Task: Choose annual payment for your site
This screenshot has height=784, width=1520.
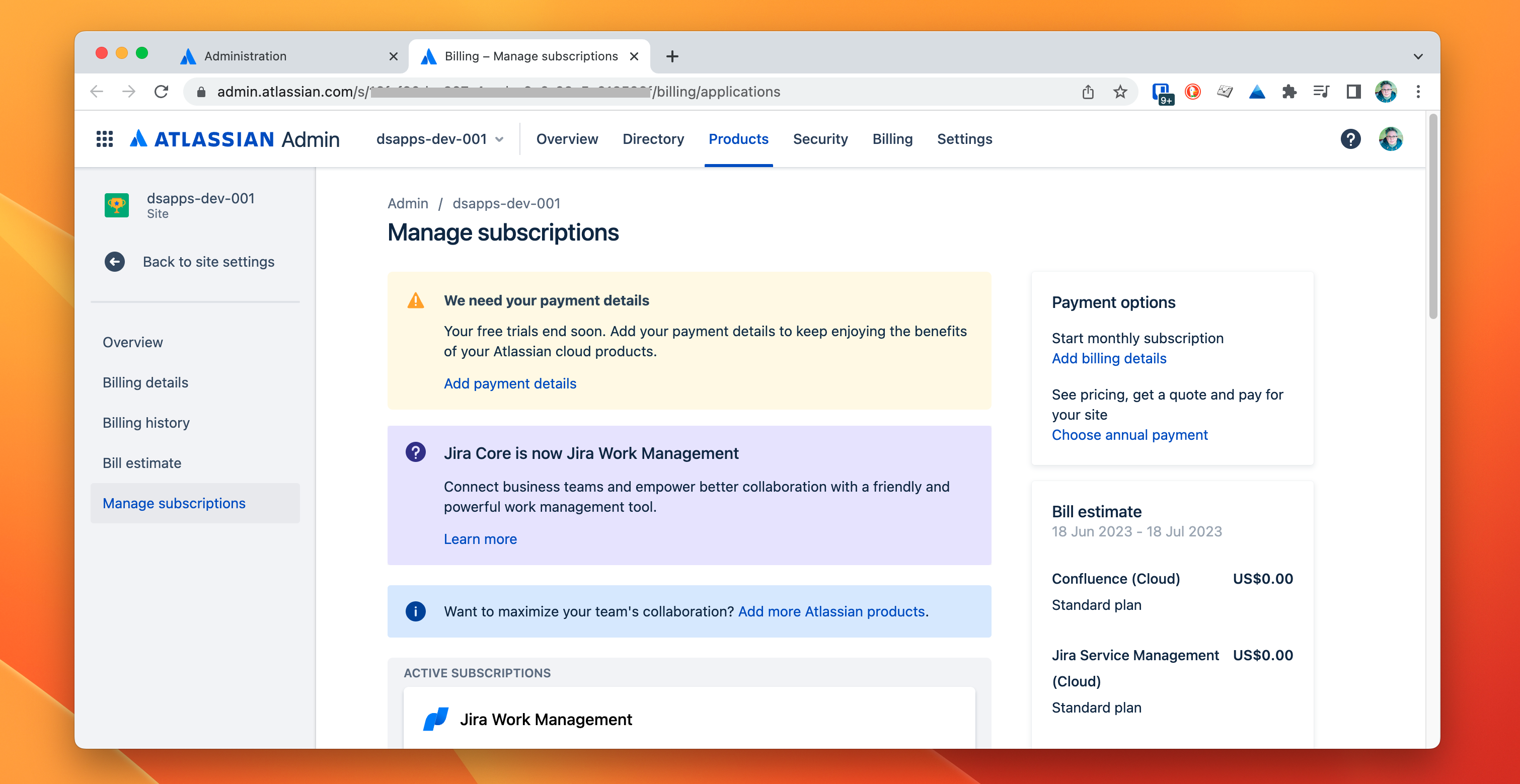Action: tap(1129, 435)
